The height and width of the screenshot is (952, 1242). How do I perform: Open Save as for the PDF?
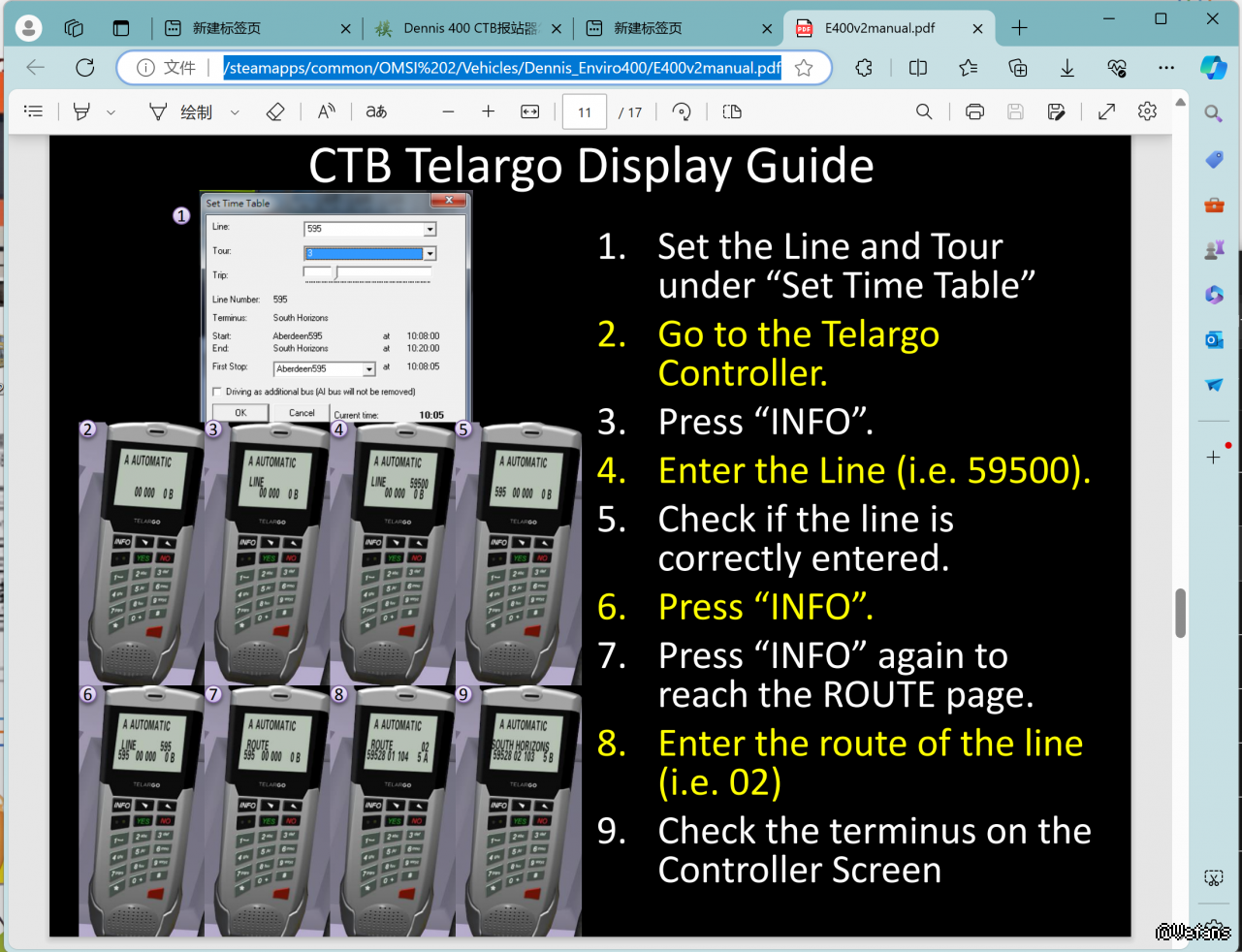click(1056, 111)
